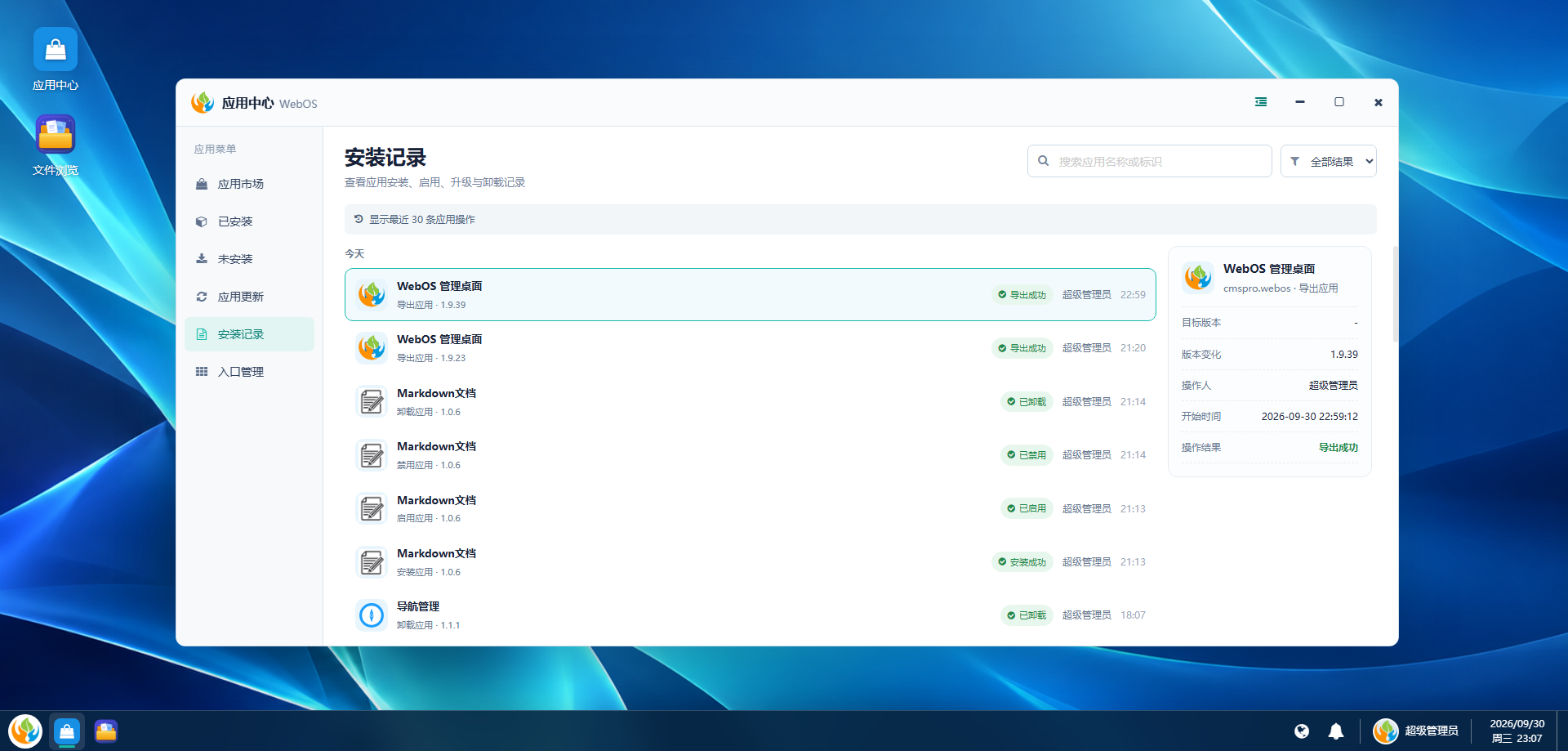The height and width of the screenshot is (751, 1568).
Task: Select the Markdown文档 启用应用 record
Action: tap(751, 508)
